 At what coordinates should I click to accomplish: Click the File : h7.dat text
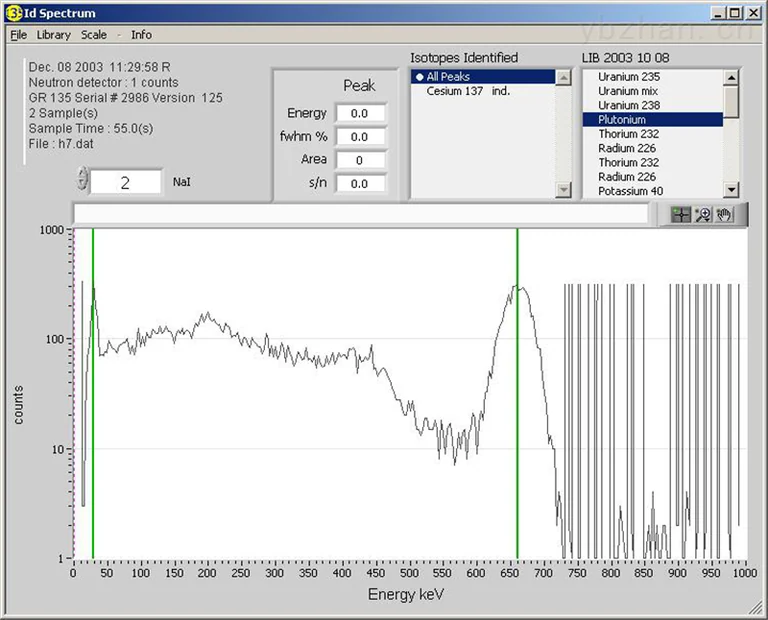pos(61,144)
